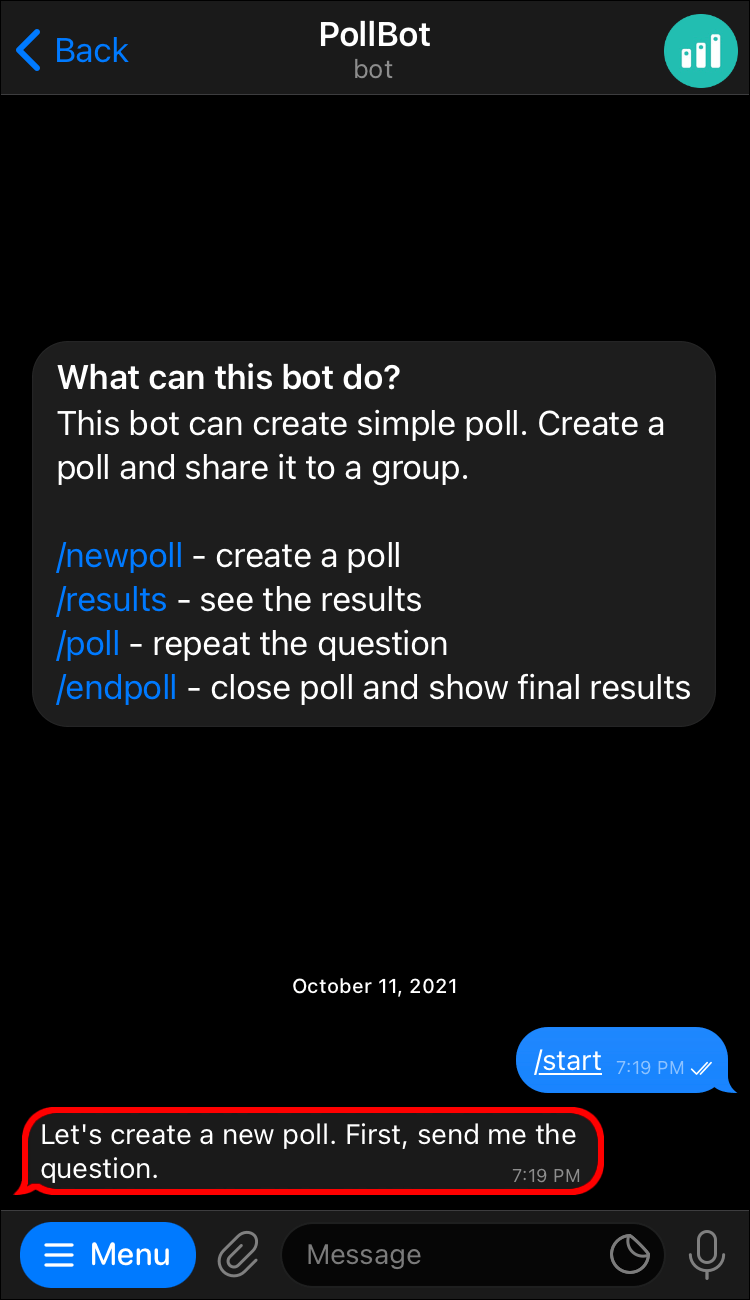Tap the /endpoll command link

pos(117,687)
